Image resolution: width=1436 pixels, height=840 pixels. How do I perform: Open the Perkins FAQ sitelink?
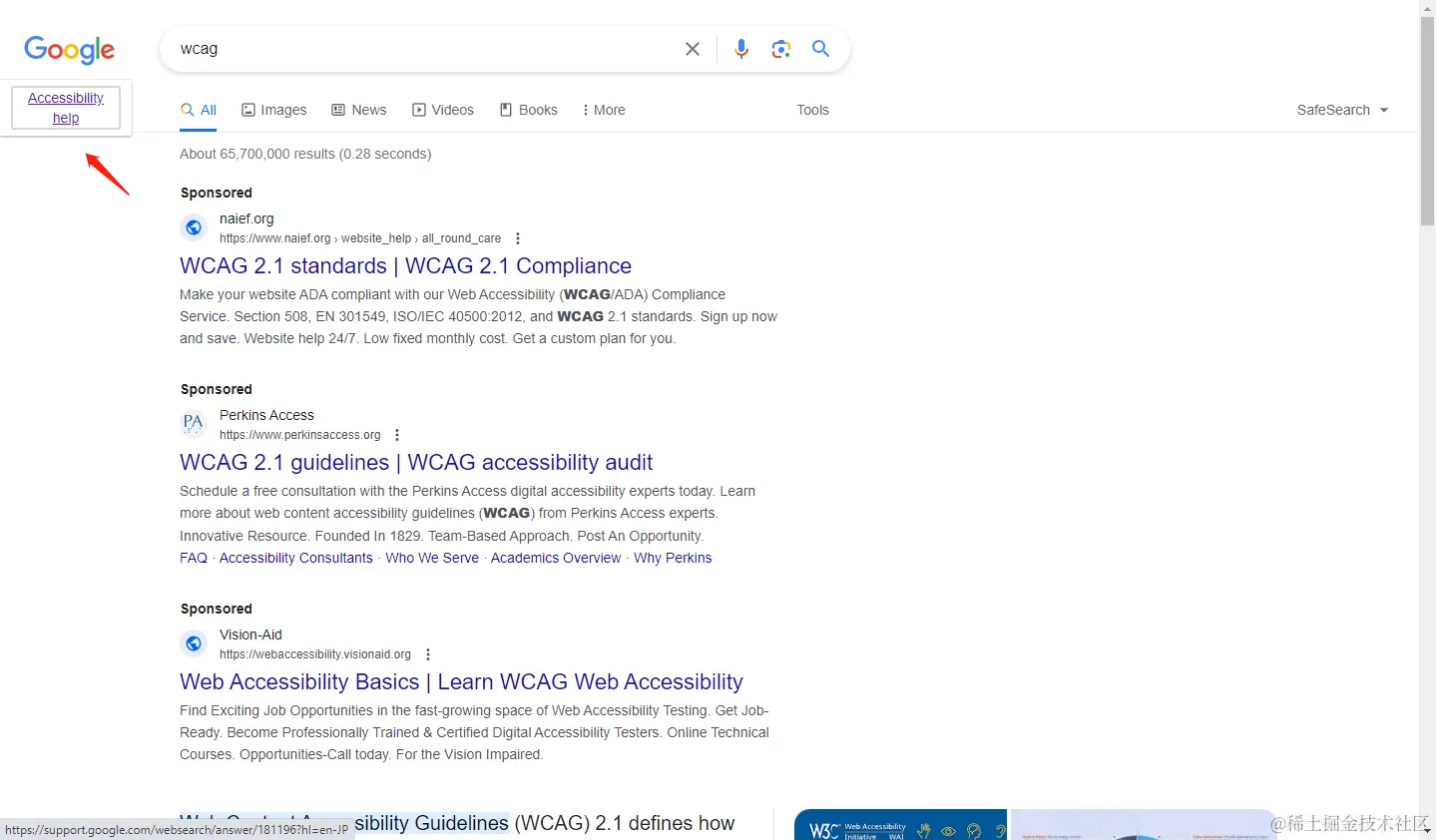click(x=194, y=558)
